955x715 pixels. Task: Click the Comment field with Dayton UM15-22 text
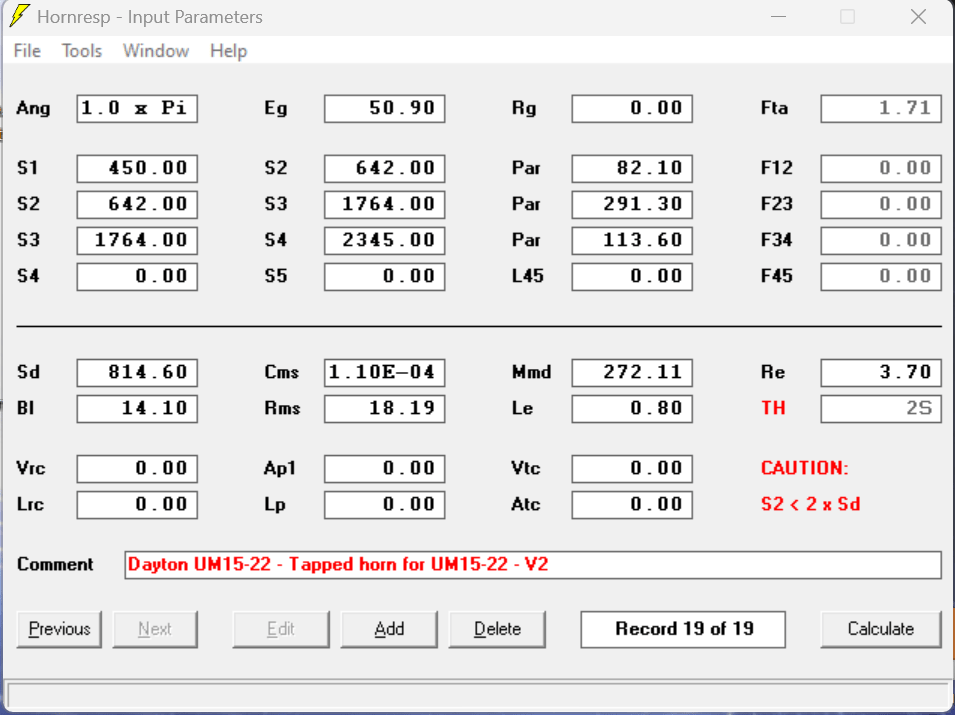(x=533, y=565)
